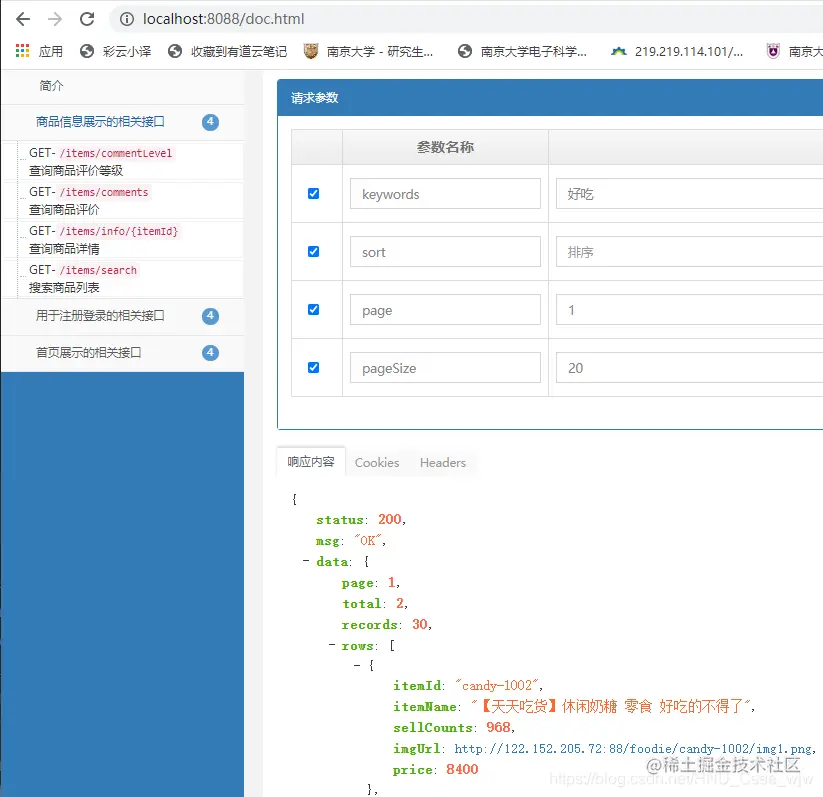Screen dimensions: 823x797
Task: Click the status value 200
Action: 389,519
